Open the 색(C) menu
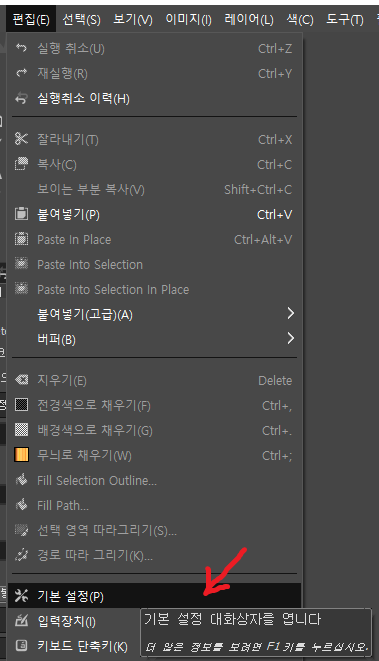 pyautogui.click(x=300, y=19)
